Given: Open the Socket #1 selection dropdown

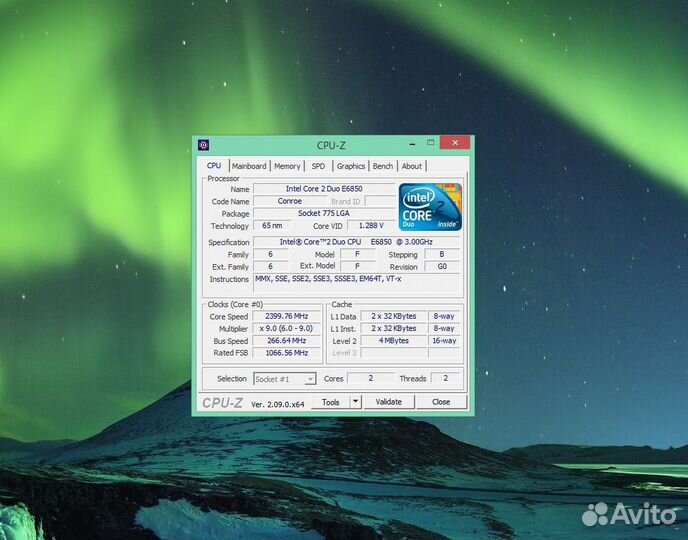Looking at the screenshot, I should click(284, 379).
